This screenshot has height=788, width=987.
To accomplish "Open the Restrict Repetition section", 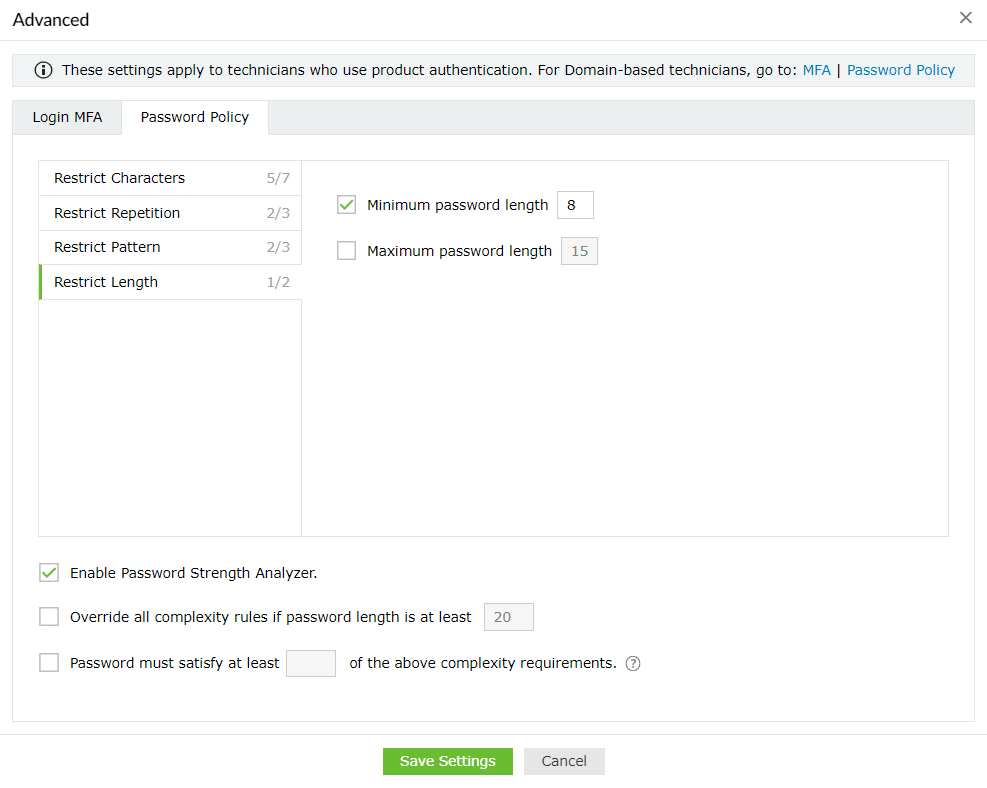I will (170, 213).
